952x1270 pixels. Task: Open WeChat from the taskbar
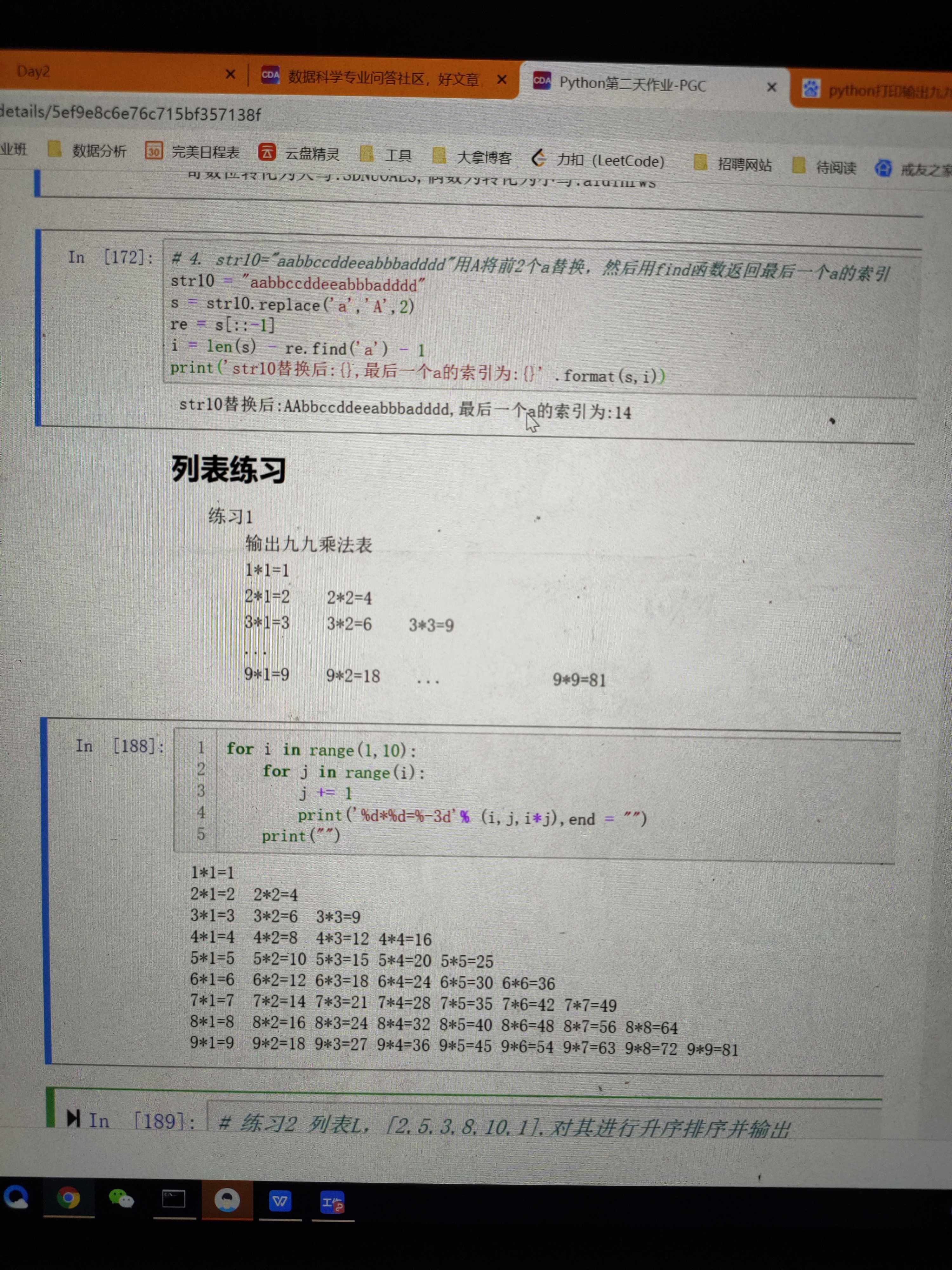coord(121,1199)
